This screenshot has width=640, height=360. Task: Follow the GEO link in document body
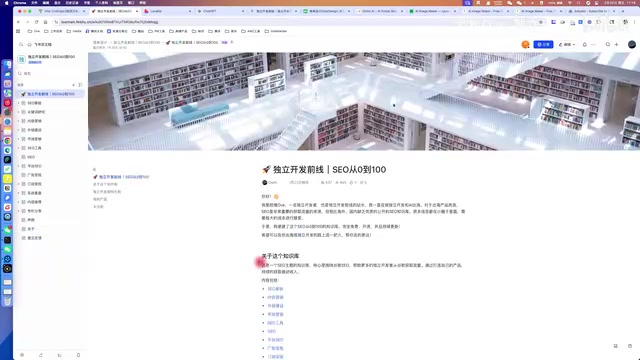[271, 331]
